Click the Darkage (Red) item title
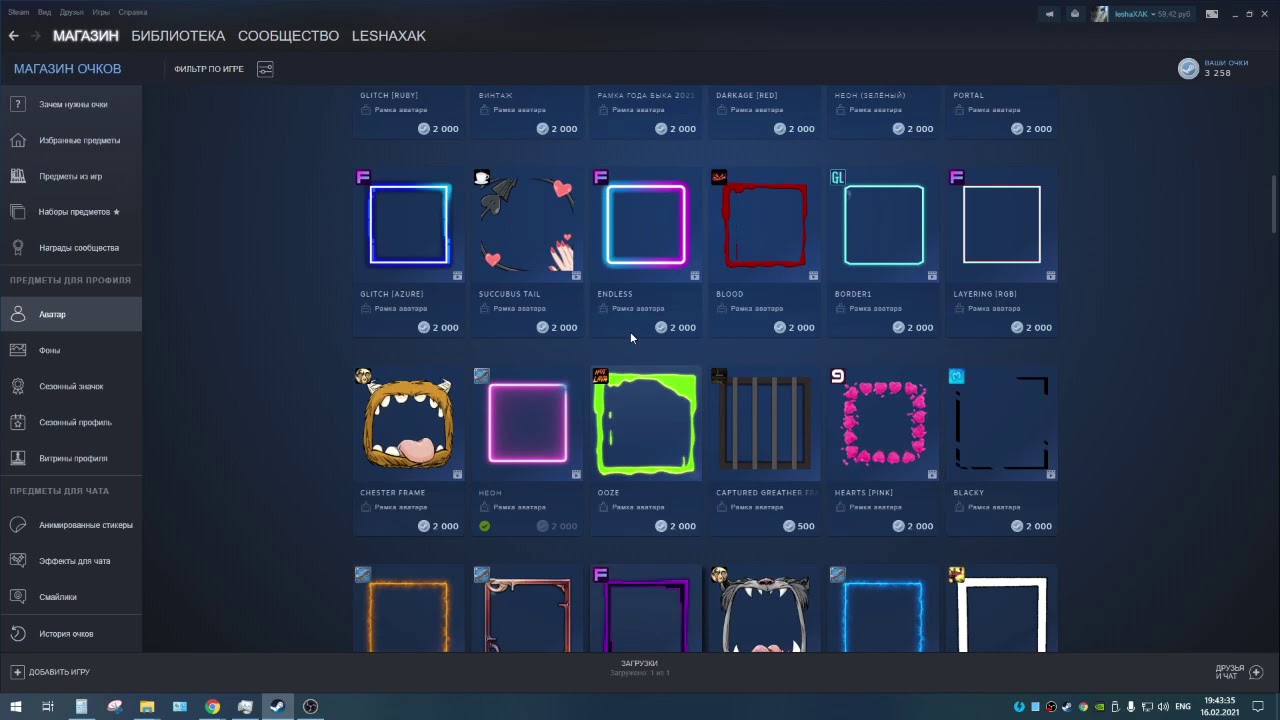The height and width of the screenshot is (720, 1280). [746, 96]
